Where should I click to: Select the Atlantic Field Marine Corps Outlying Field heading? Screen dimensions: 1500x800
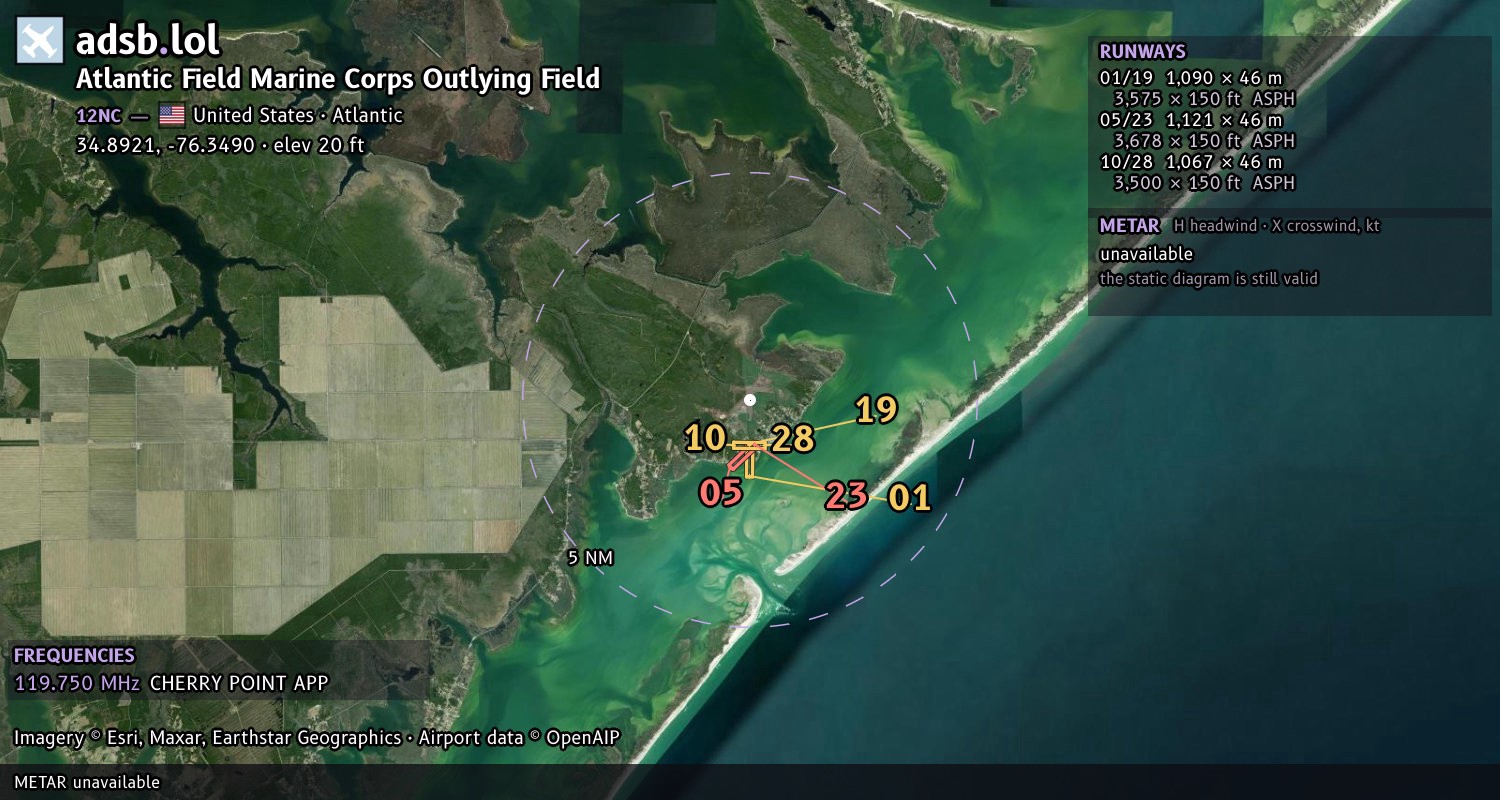pos(338,79)
